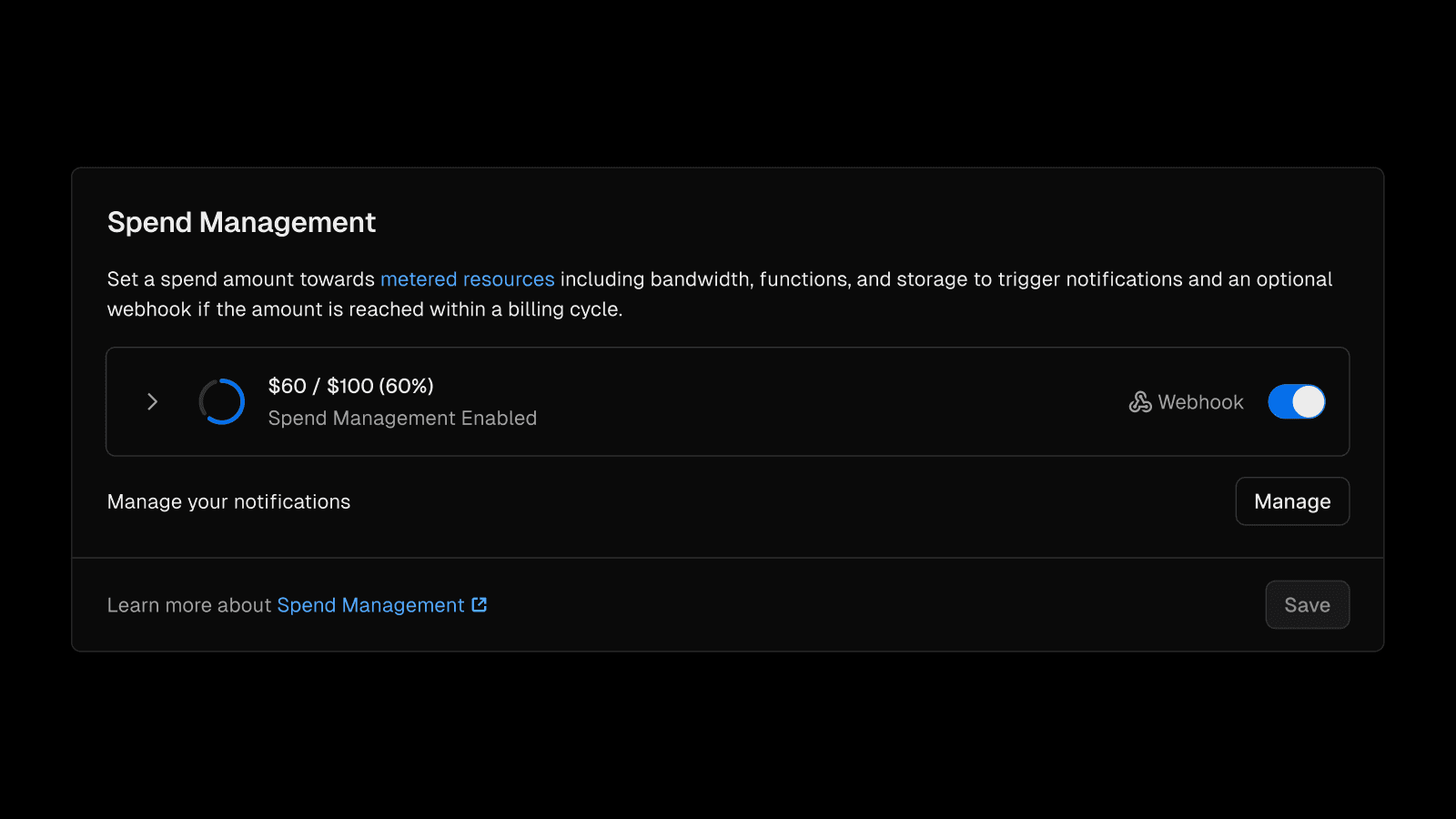Open notifications with the Manage button
This screenshot has height=819, width=1456.
tap(1291, 501)
